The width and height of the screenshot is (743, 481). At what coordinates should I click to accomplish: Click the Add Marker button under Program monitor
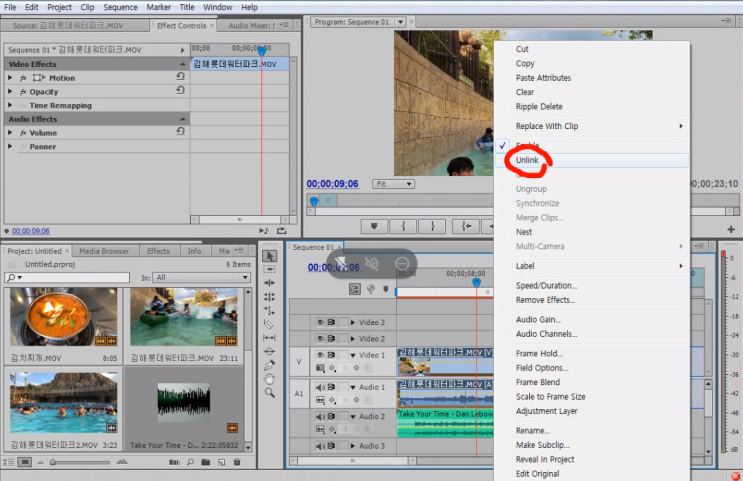[374, 227]
